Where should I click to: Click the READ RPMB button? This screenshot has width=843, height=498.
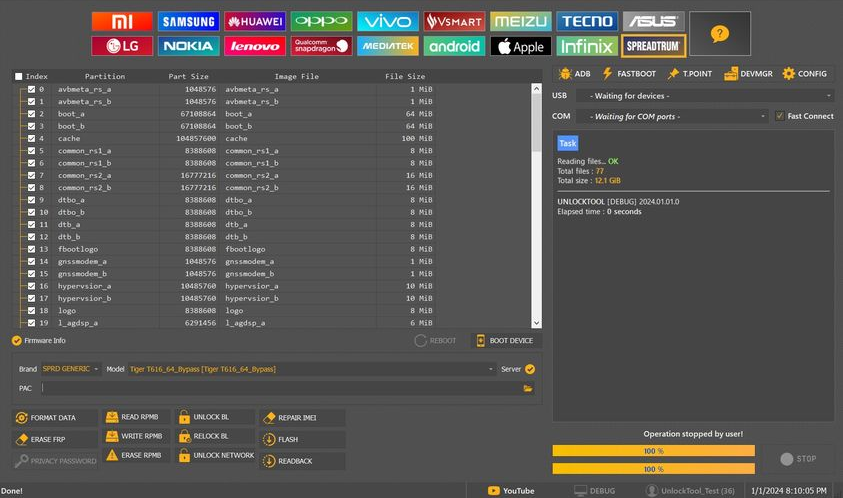coord(137,417)
